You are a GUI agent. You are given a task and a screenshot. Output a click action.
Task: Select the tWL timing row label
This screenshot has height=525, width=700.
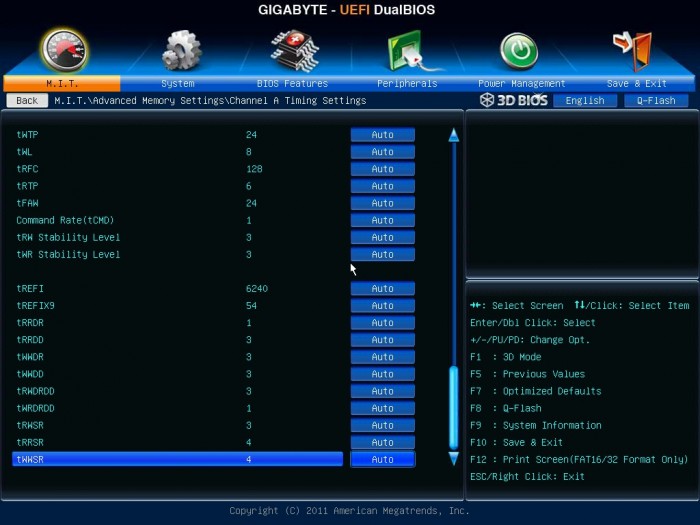point(24,152)
